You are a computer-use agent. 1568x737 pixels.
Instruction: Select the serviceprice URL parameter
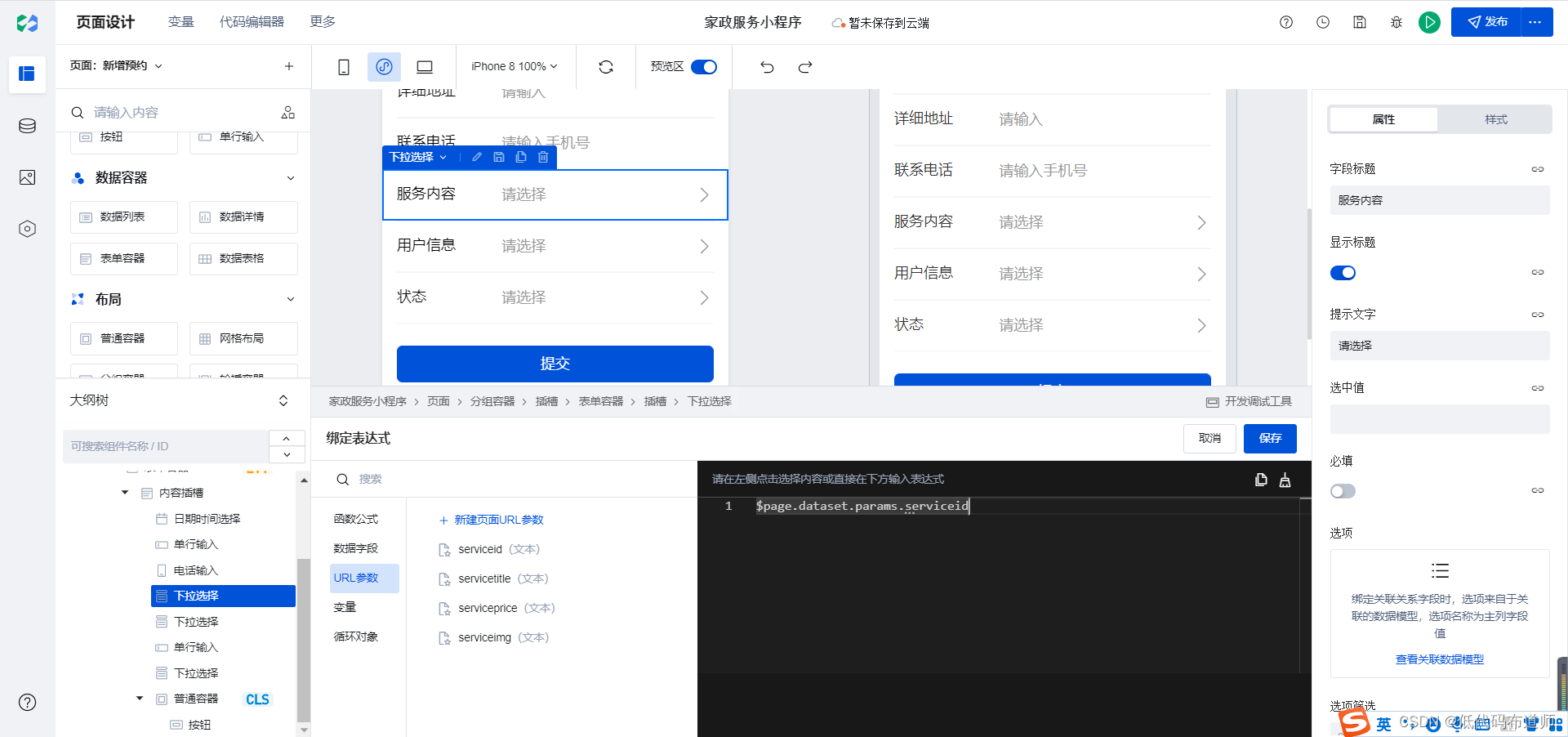497,608
